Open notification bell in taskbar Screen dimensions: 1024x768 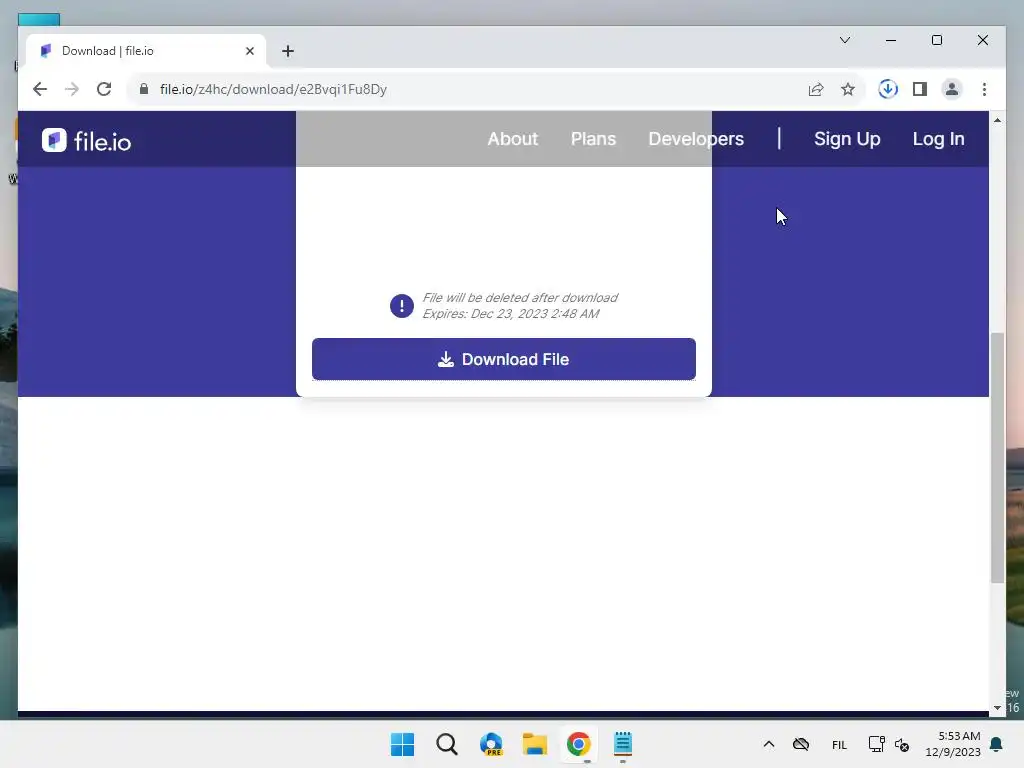click(x=997, y=744)
